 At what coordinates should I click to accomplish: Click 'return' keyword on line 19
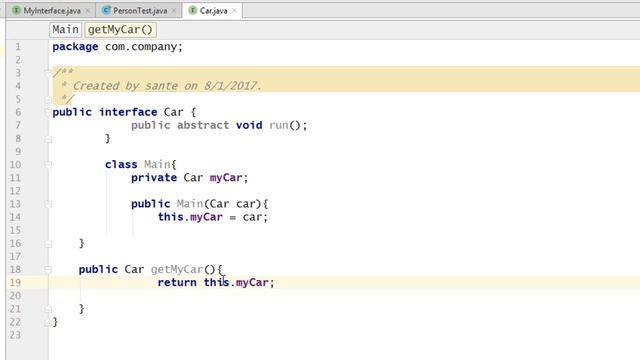click(x=177, y=282)
